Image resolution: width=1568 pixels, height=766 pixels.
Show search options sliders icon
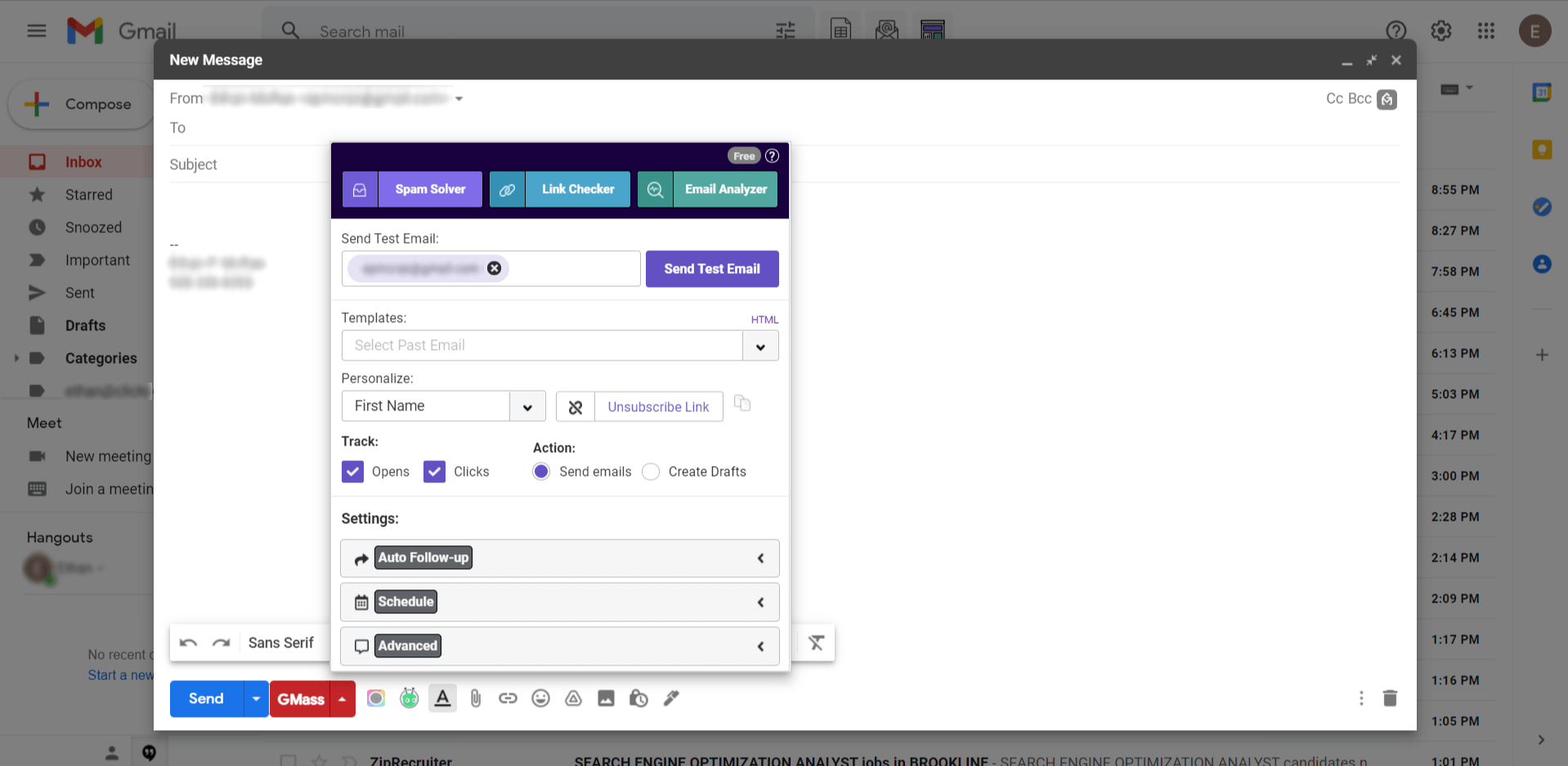tap(786, 31)
